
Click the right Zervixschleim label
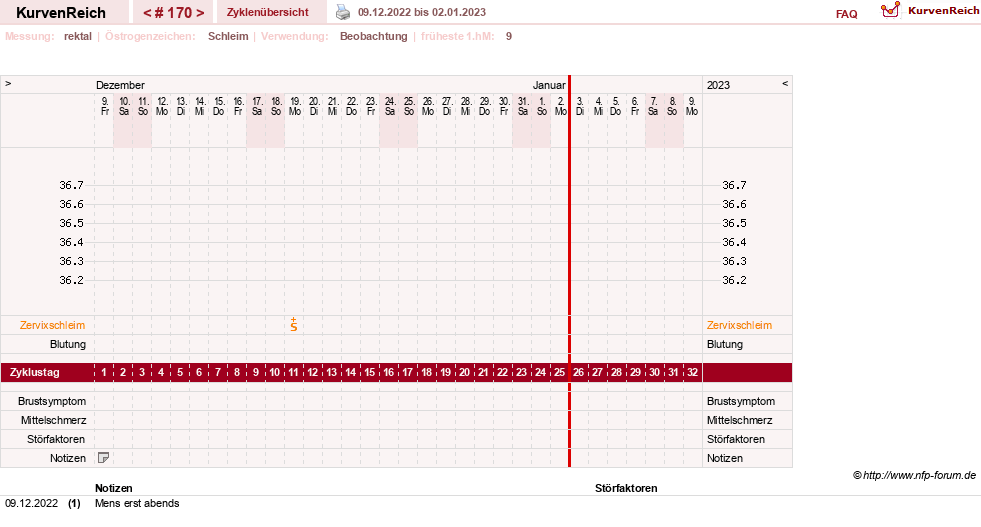point(739,325)
